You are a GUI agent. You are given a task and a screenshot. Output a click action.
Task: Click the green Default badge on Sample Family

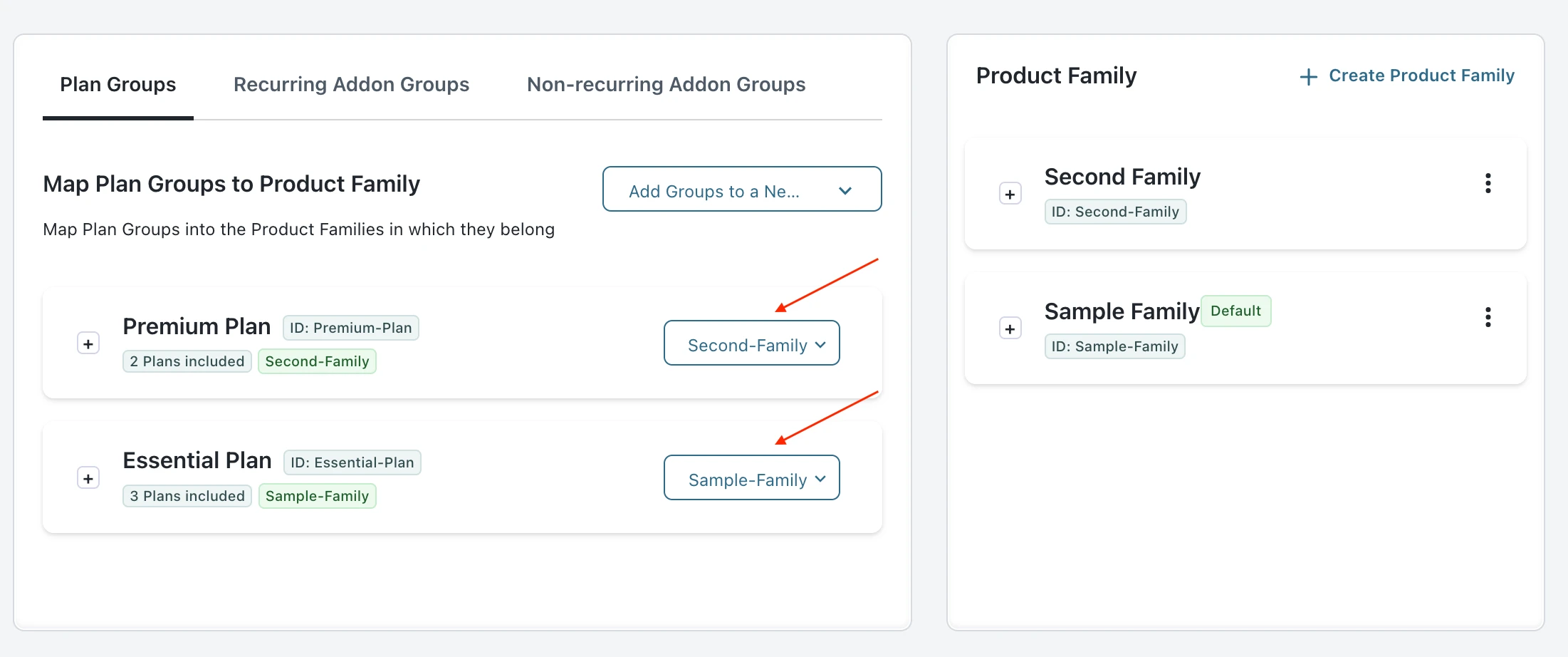pyautogui.click(x=1235, y=311)
